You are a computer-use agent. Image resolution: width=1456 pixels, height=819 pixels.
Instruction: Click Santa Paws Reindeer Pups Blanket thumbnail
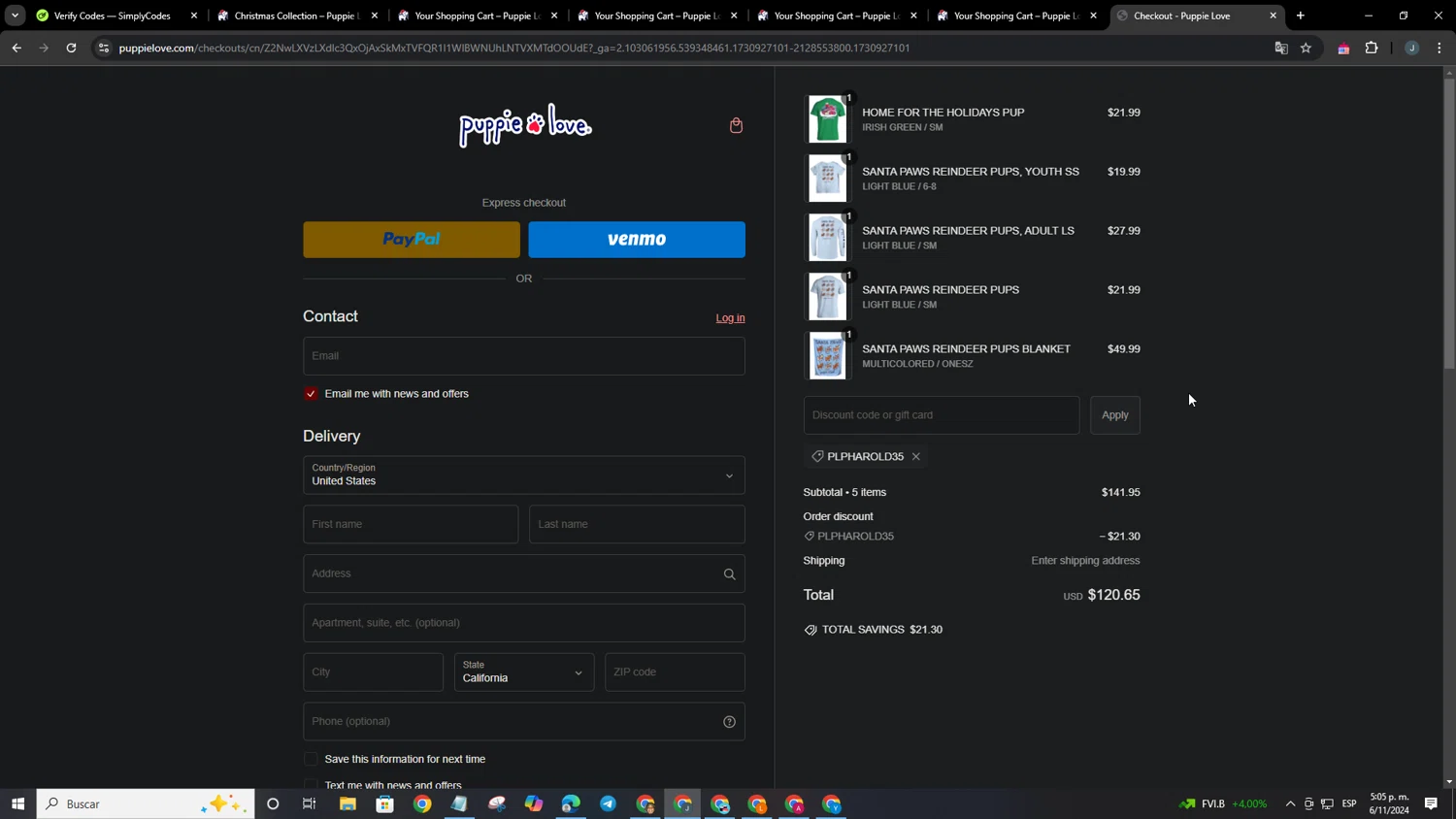(x=828, y=356)
